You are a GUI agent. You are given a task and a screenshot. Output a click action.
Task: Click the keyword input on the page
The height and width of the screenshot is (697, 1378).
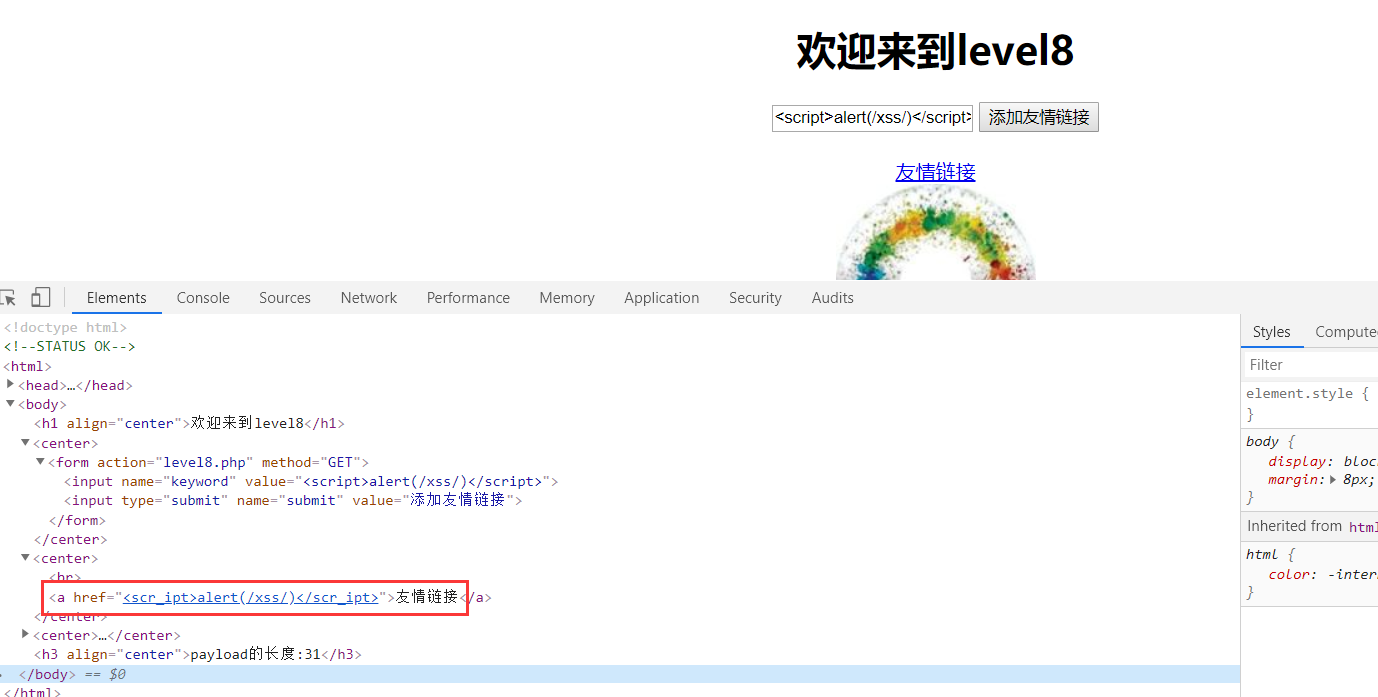coord(872,117)
